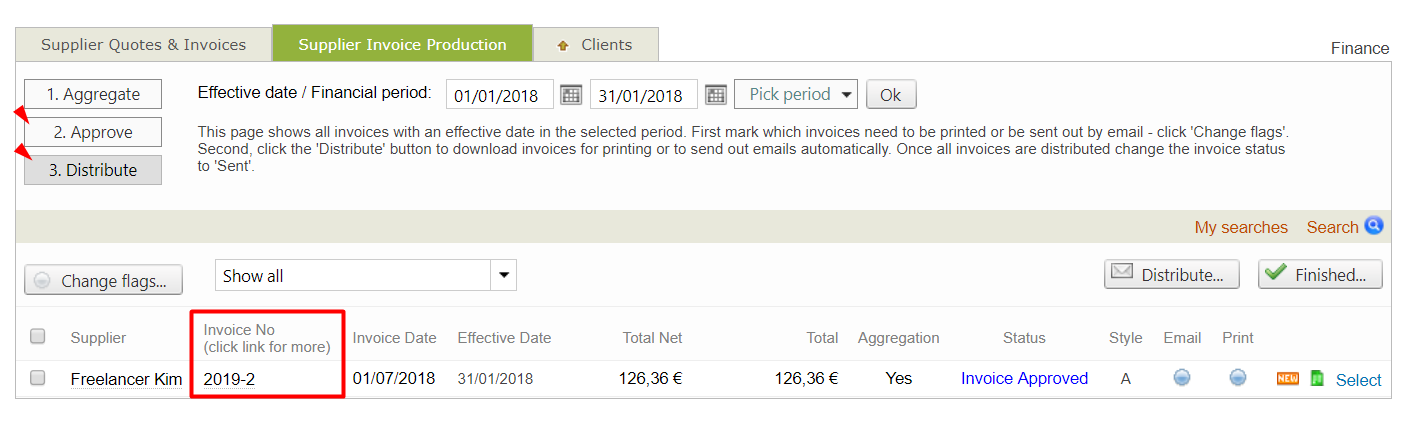Click the start date field 01/01/2018
The image size is (1405, 423).
[499, 96]
